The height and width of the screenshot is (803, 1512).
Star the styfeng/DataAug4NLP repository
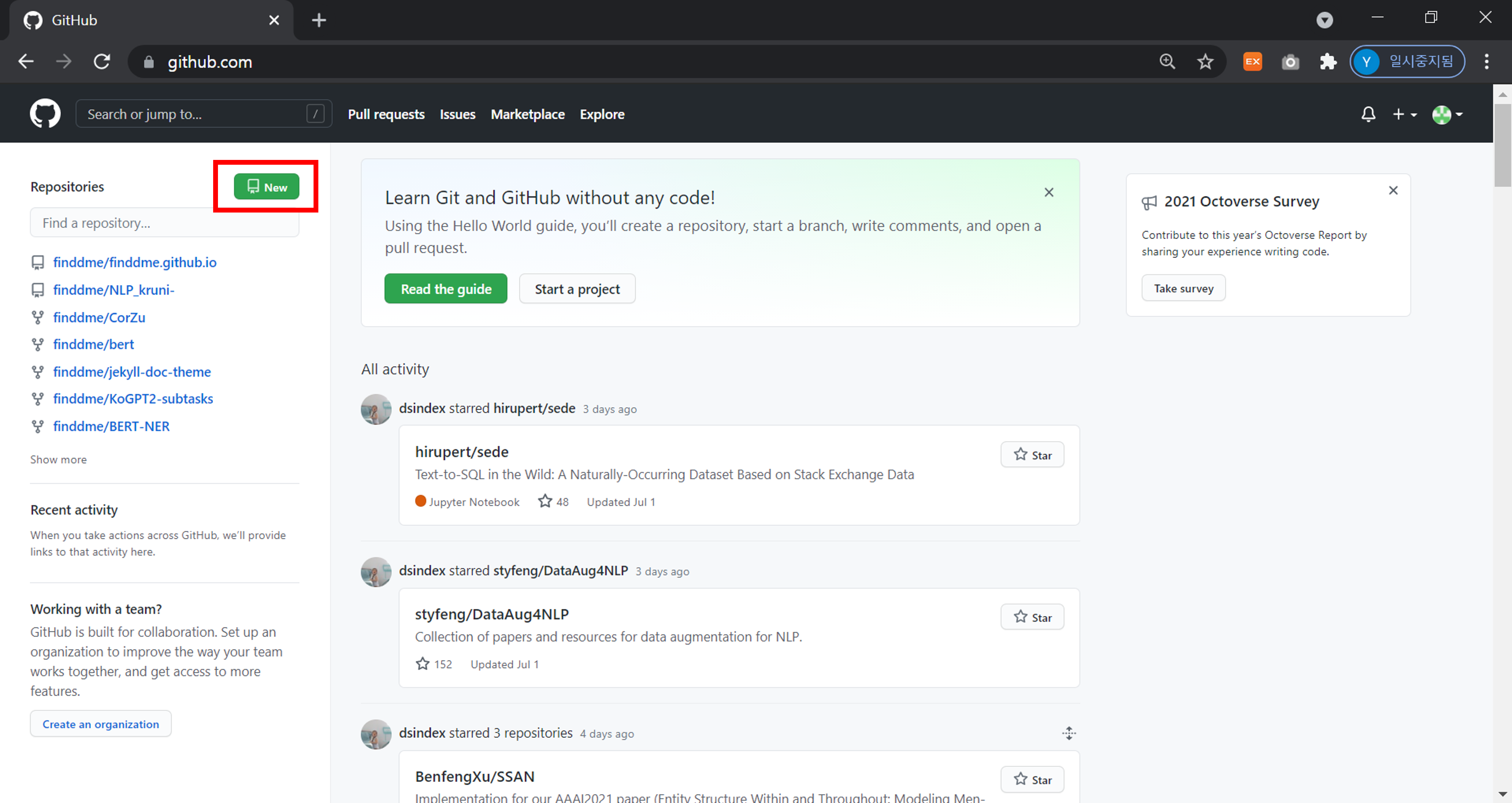click(x=1032, y=617)
